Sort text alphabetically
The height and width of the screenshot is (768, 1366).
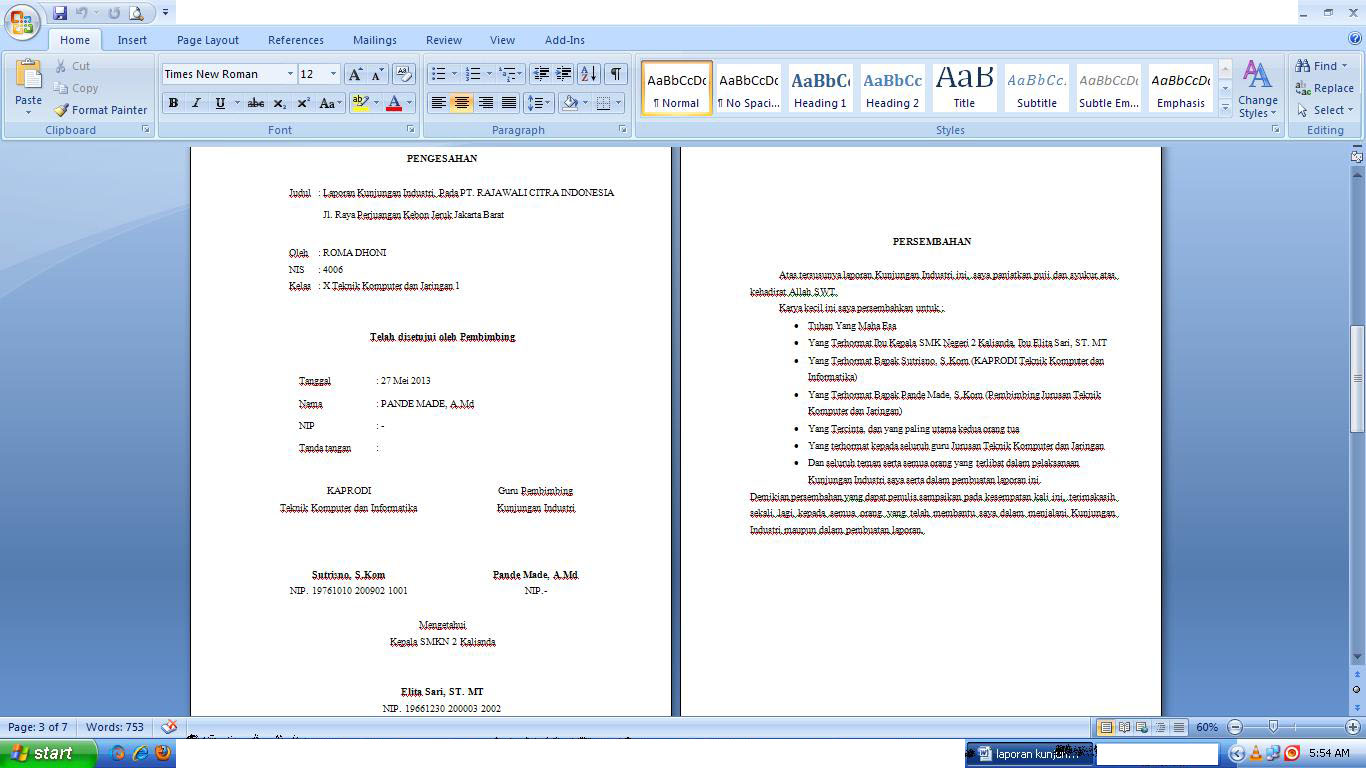(589, 74)
